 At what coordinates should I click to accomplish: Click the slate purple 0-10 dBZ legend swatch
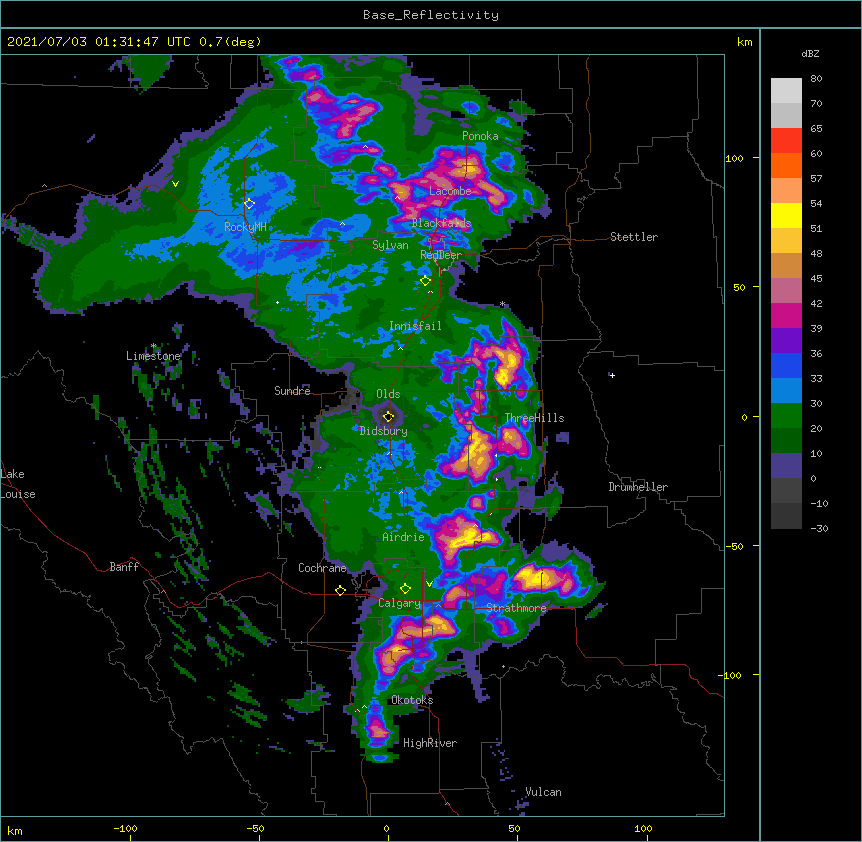786,466
